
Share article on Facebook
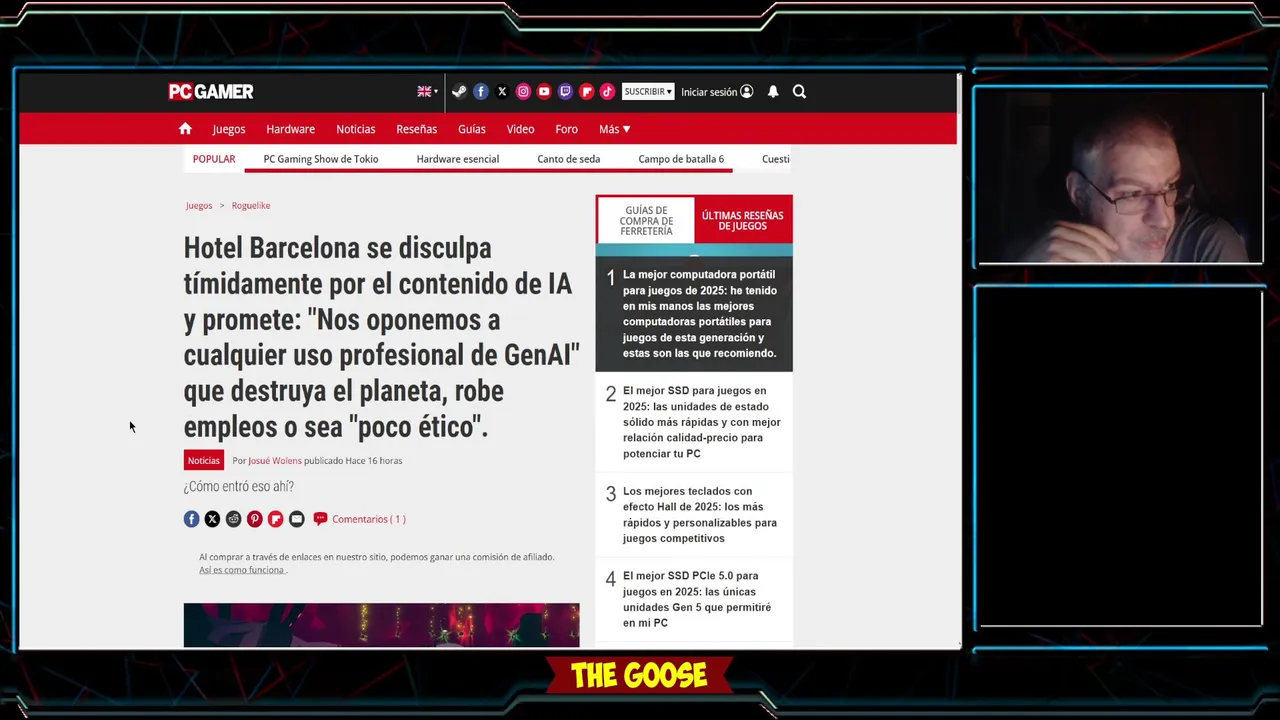pyautogui.click(x=191, y=519)
